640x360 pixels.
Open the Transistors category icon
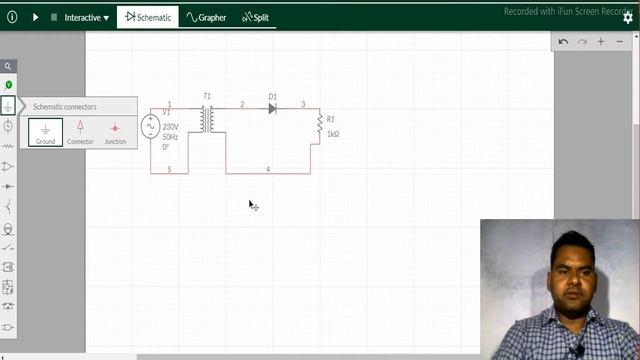8,207
